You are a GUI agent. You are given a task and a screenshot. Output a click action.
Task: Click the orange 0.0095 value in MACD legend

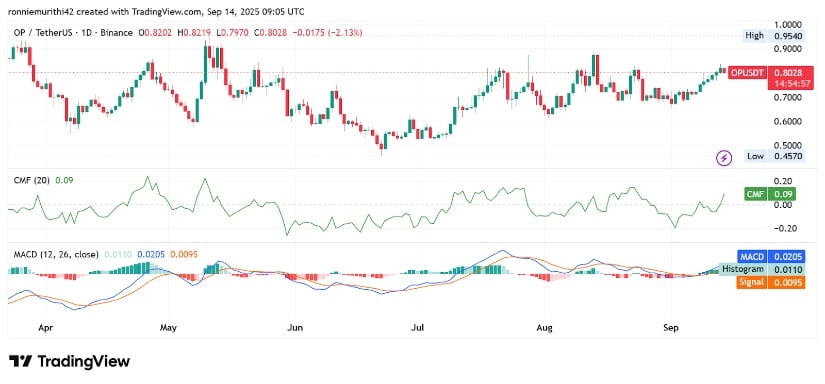click(185, 255)
